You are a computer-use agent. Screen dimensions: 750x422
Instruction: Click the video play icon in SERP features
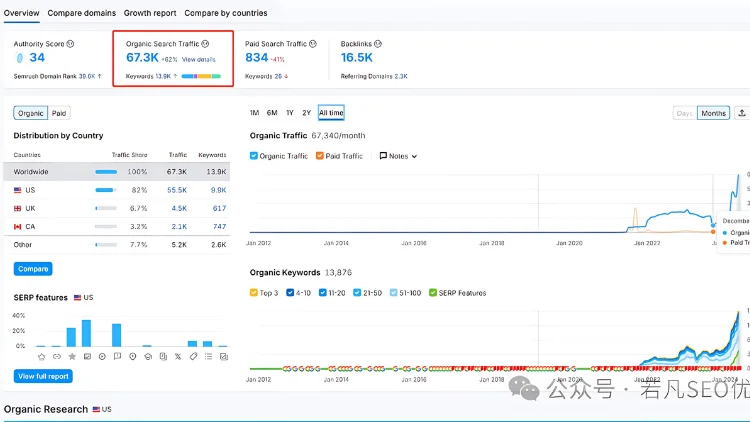(x=102, y=356)
